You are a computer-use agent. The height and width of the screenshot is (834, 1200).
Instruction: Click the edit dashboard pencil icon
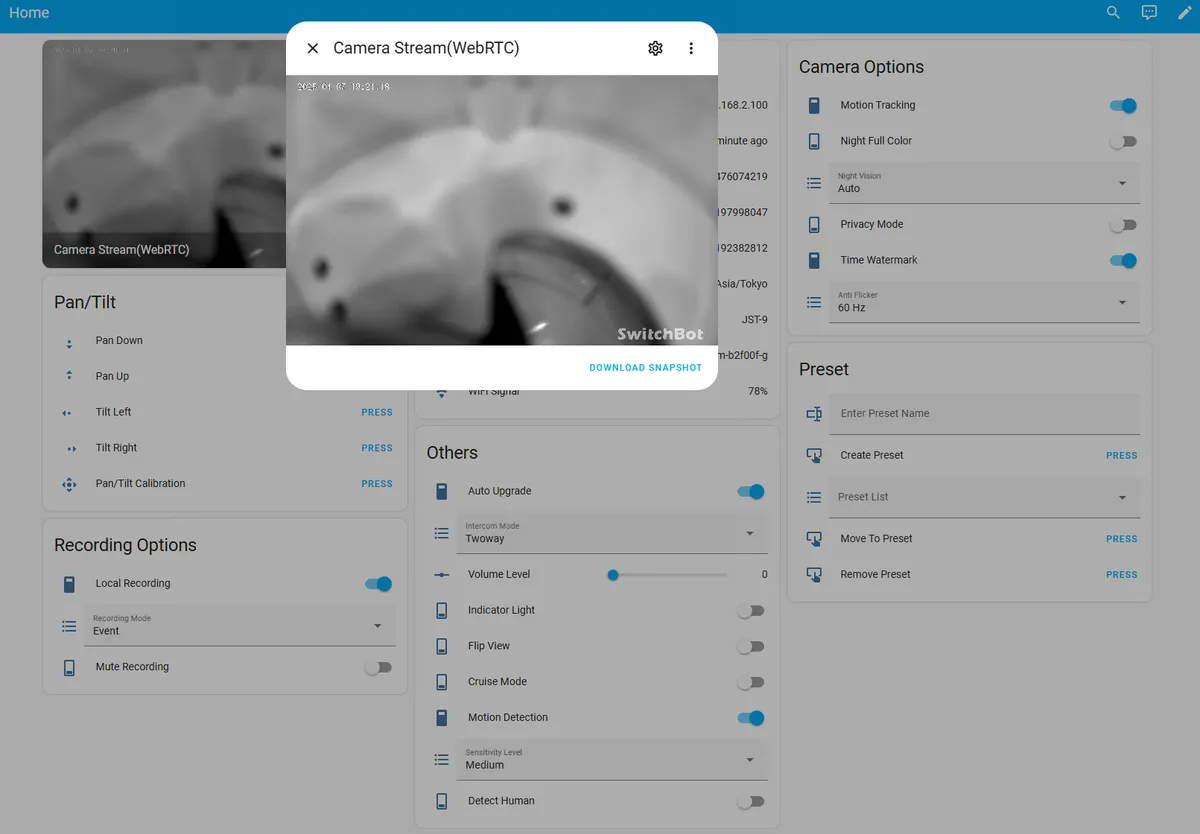coord(1185,13)
